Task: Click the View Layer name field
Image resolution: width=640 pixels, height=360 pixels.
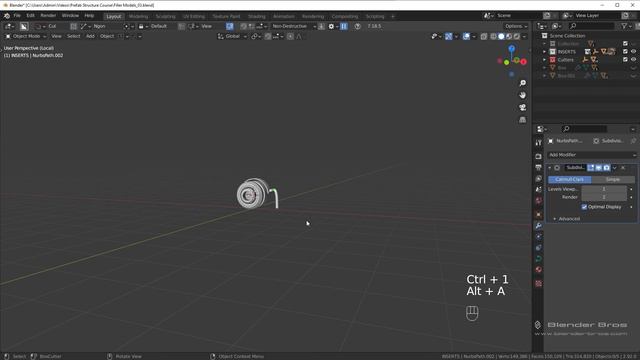Action: [x=597, y=16]
